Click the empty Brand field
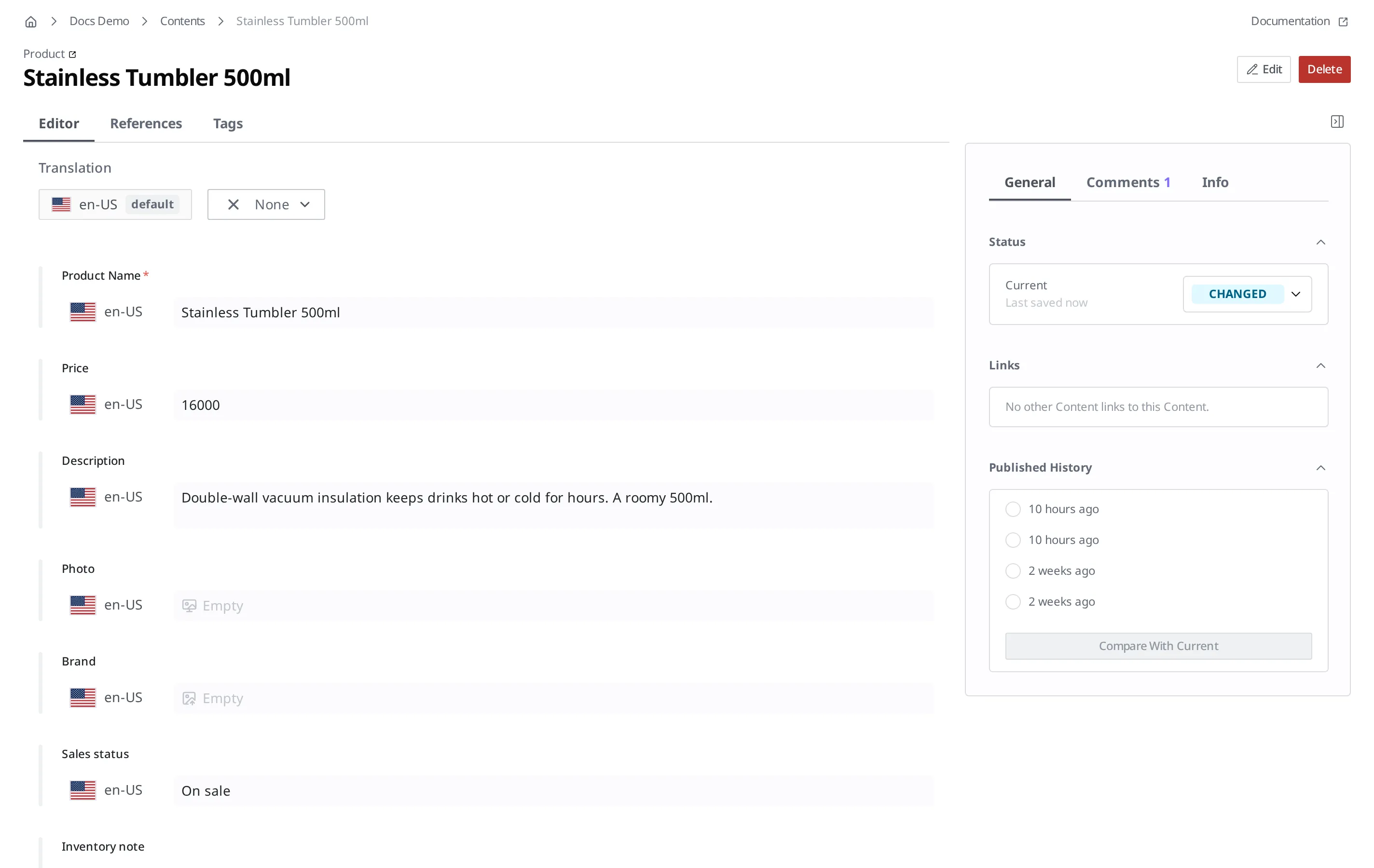Viewport: 1374px width, 868px height. coord(553,698)
